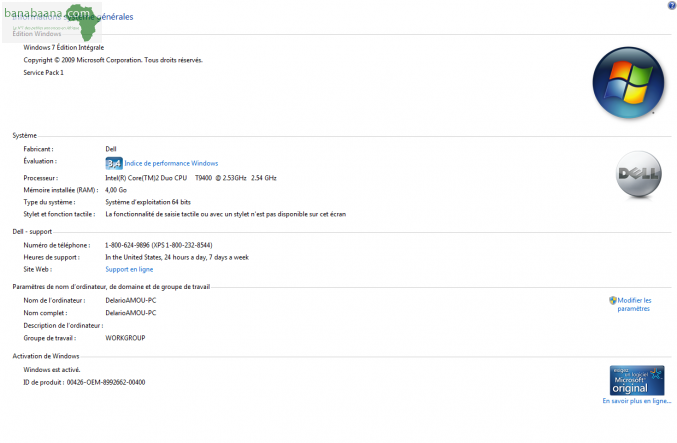Open the Support en ligne link

[129, 269]
